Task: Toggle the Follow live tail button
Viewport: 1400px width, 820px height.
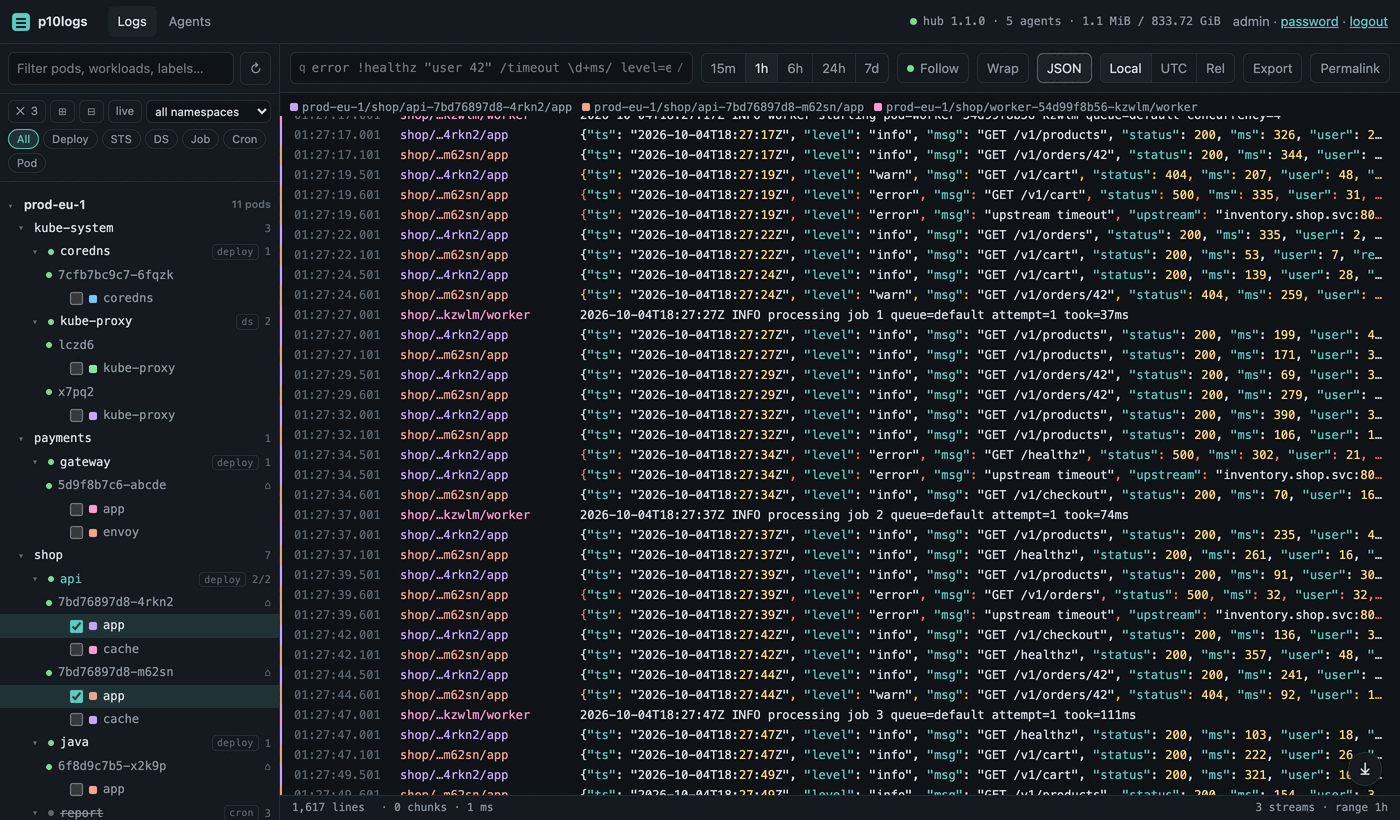Action: (932, 68)
